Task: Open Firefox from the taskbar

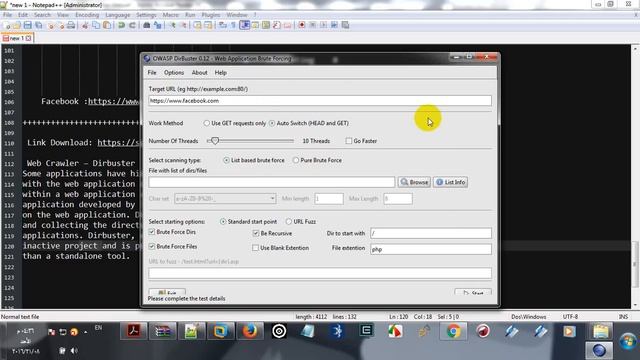Action: [x=250, y=331]
